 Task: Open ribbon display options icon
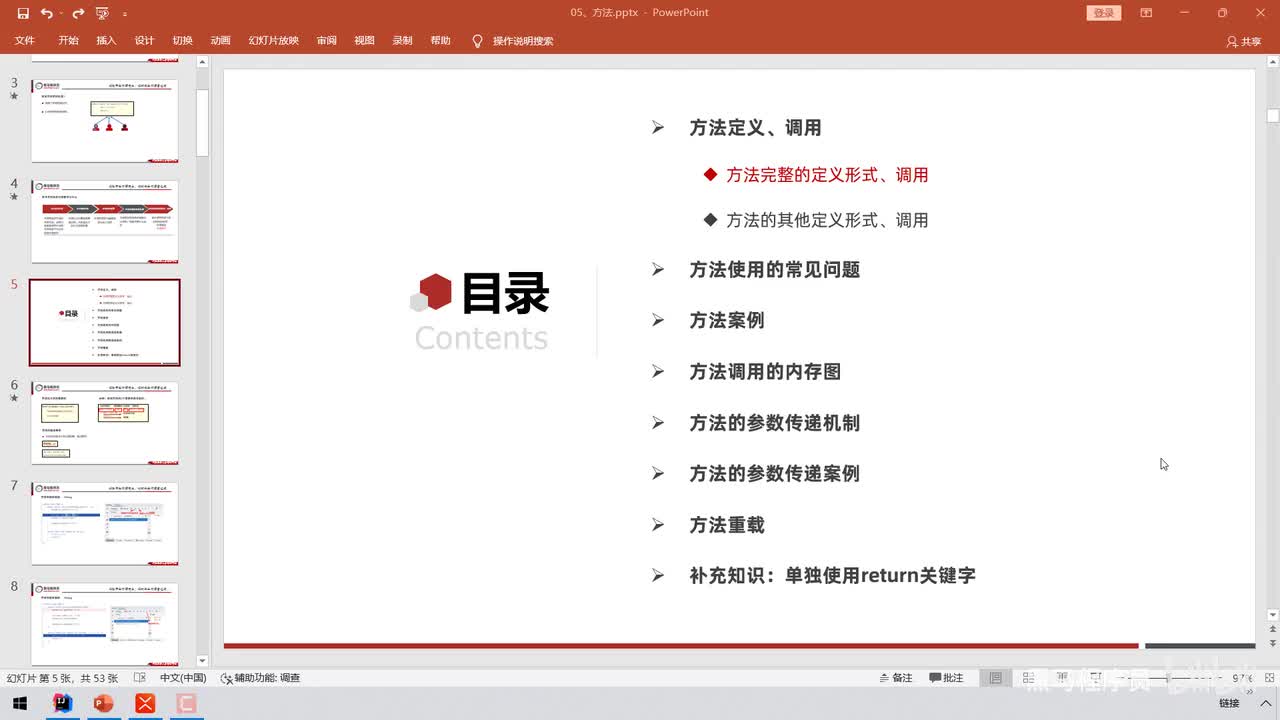pyautogui.click(x=1146, y=13)
